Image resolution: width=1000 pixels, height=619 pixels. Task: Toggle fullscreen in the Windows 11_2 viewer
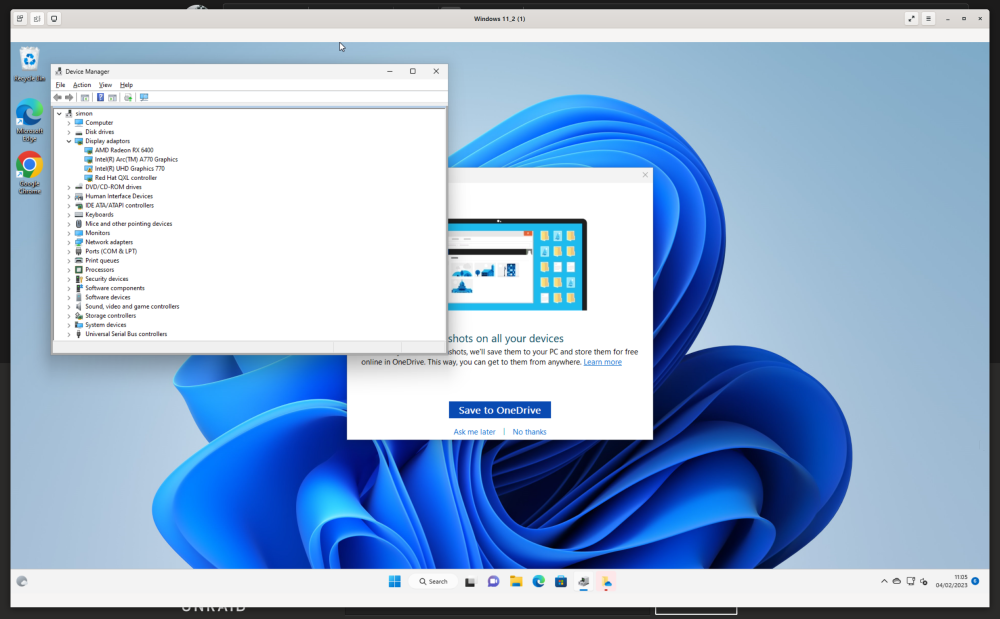point(911,19)
